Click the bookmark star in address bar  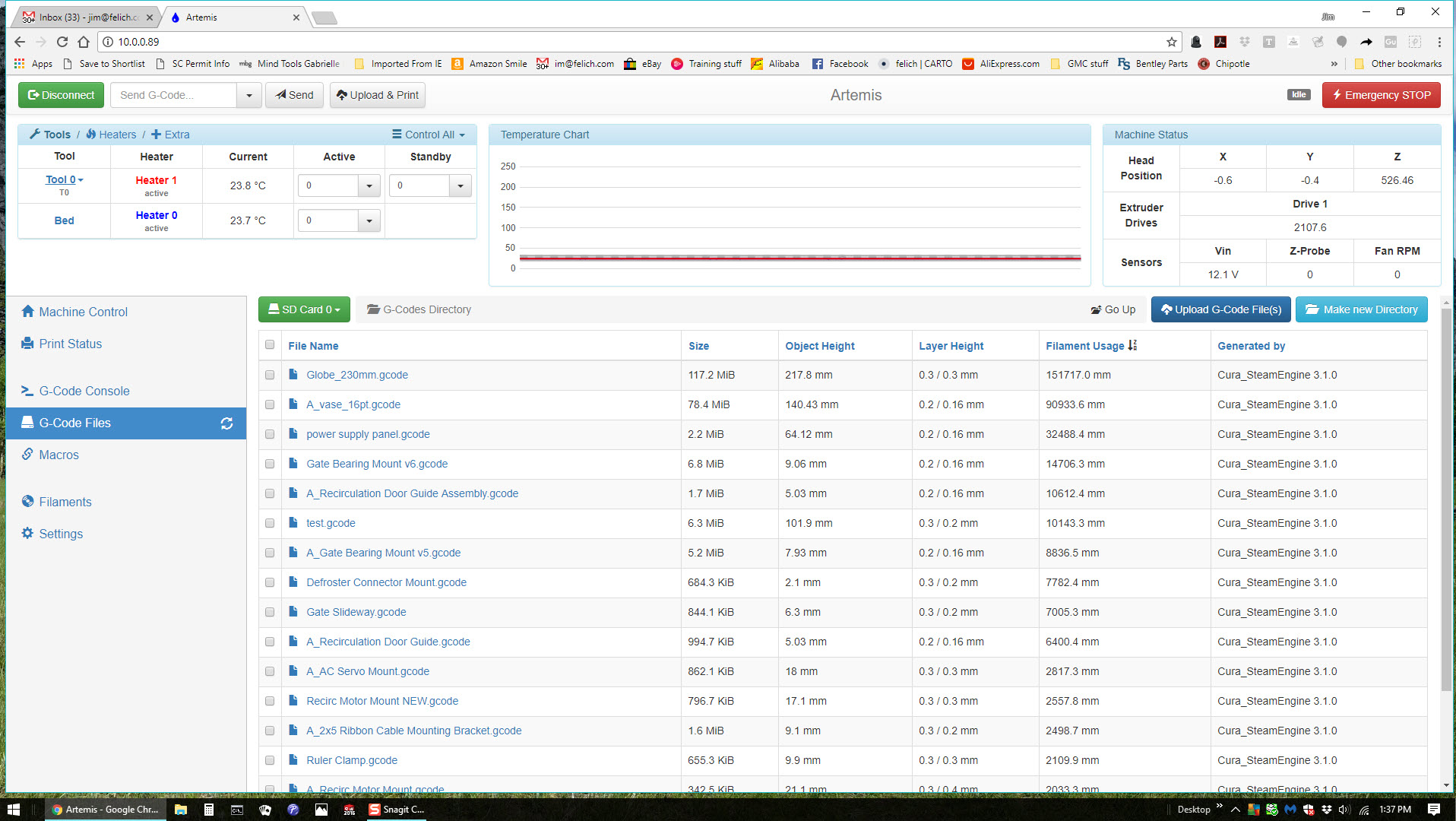tap(1171, 42)
